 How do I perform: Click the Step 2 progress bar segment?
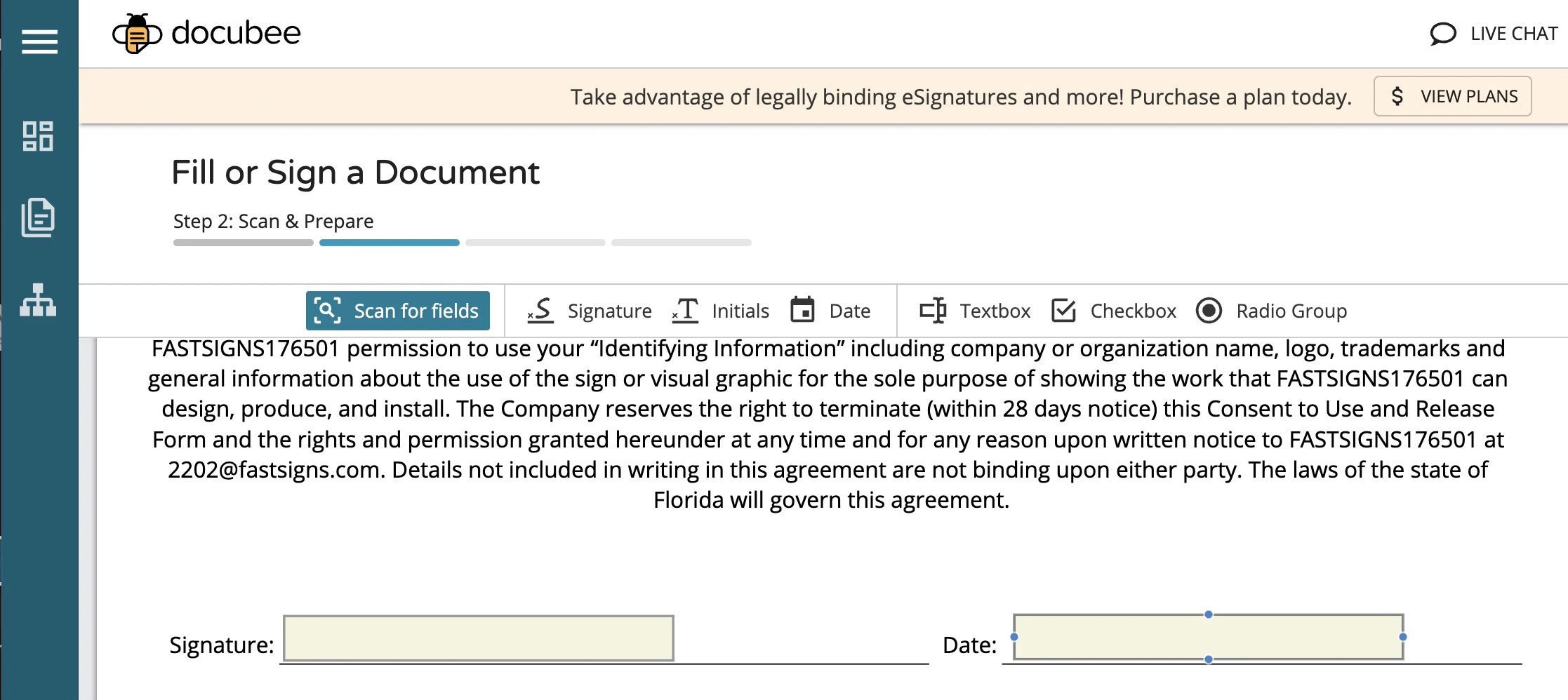coord(389,243)
